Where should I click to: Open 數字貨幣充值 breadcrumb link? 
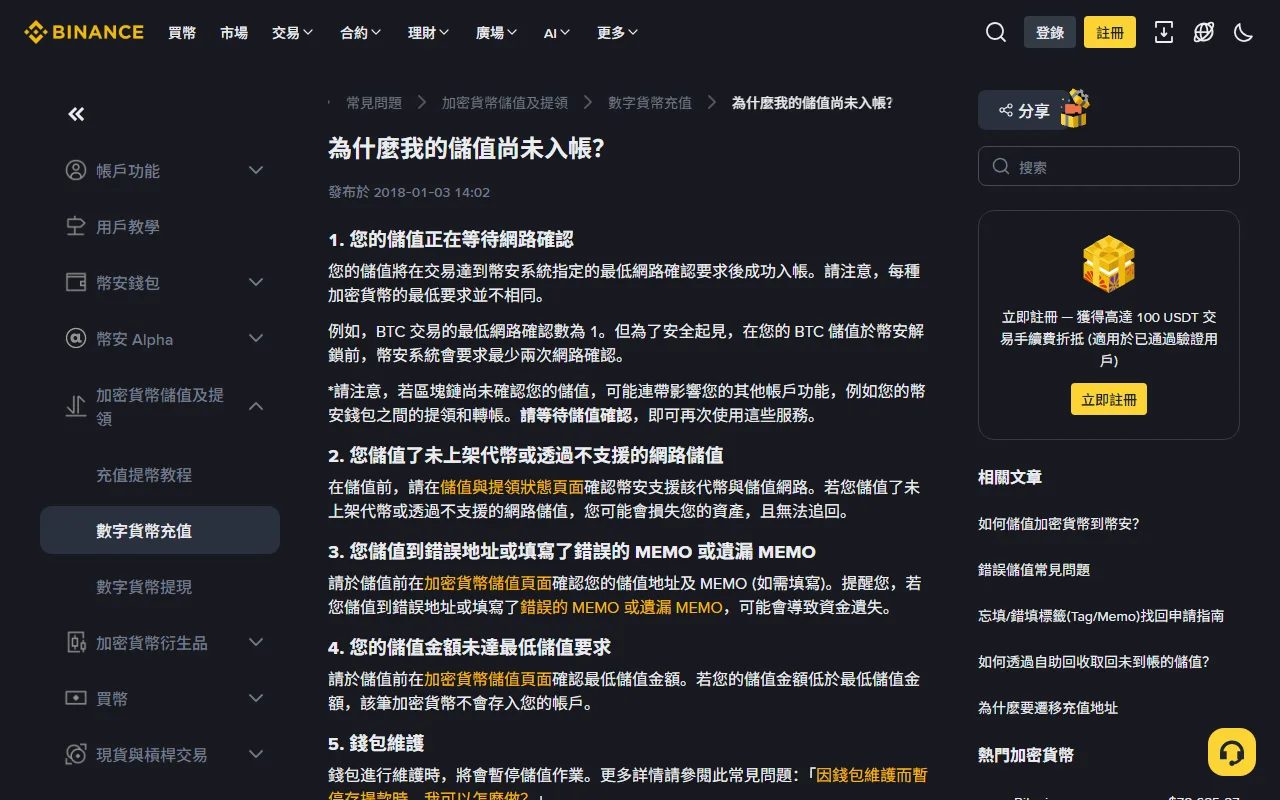point(650,102)
